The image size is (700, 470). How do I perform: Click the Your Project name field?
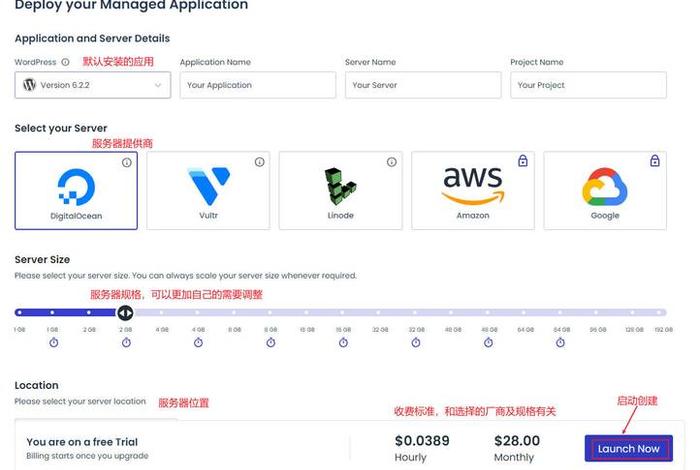click(588, 85)
